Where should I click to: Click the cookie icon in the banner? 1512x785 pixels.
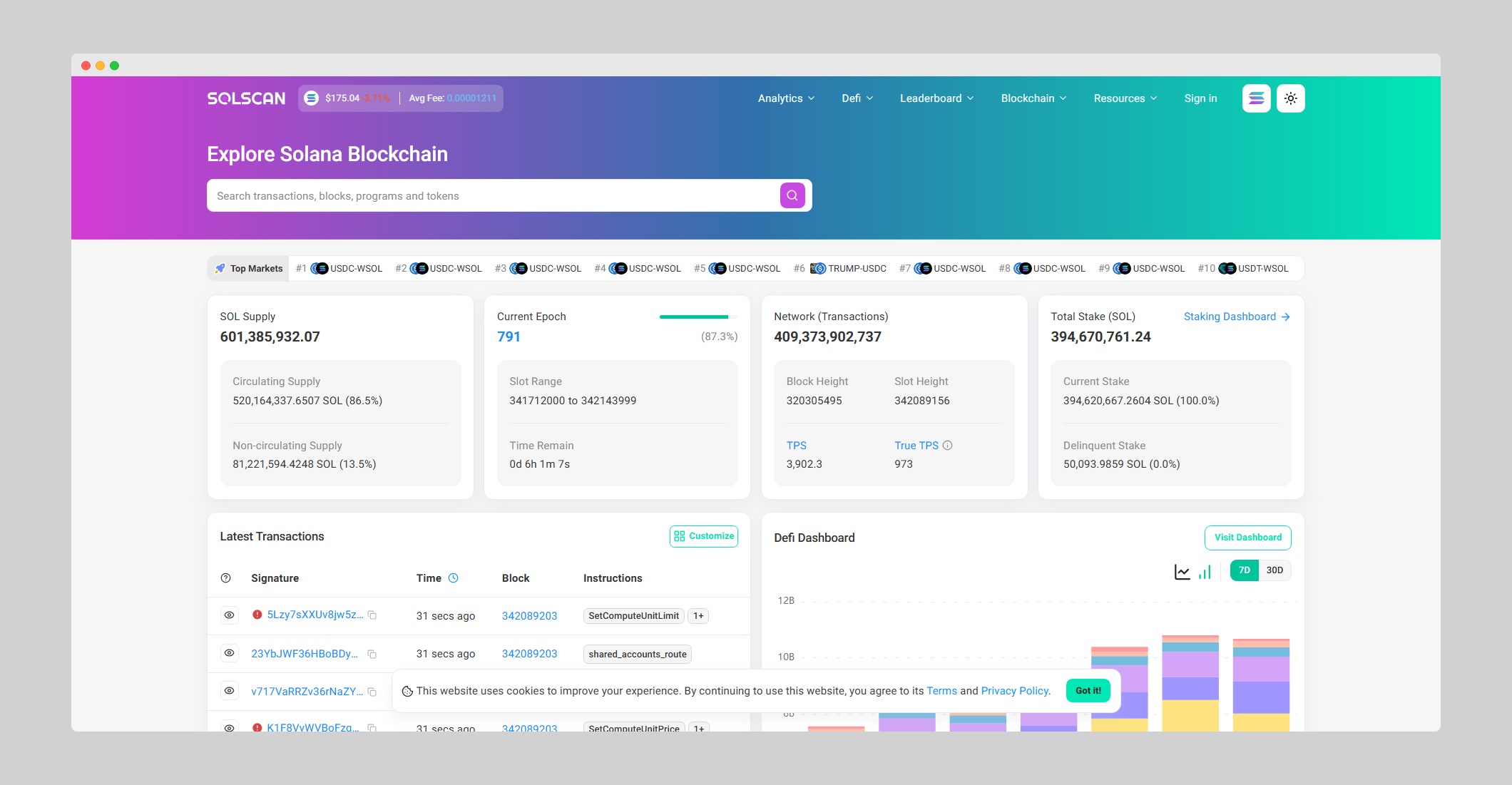[x=407, y=691]
